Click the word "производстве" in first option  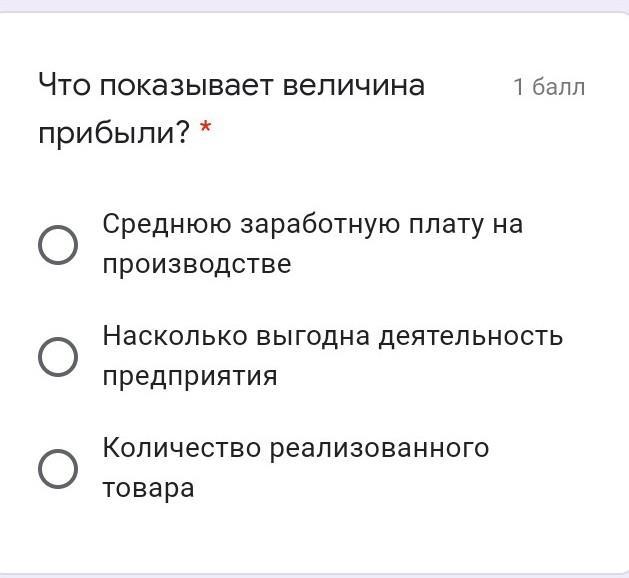point(196,265)
